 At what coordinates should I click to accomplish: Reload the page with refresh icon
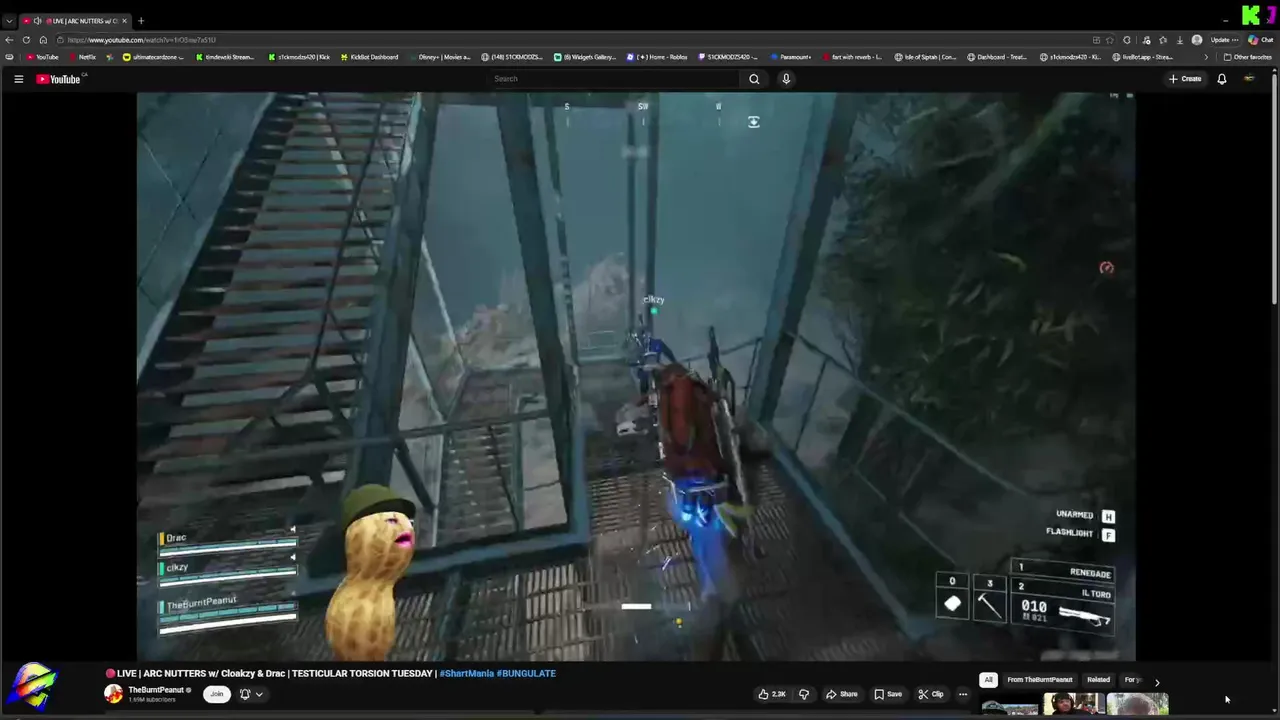click(x=26, y=40)
